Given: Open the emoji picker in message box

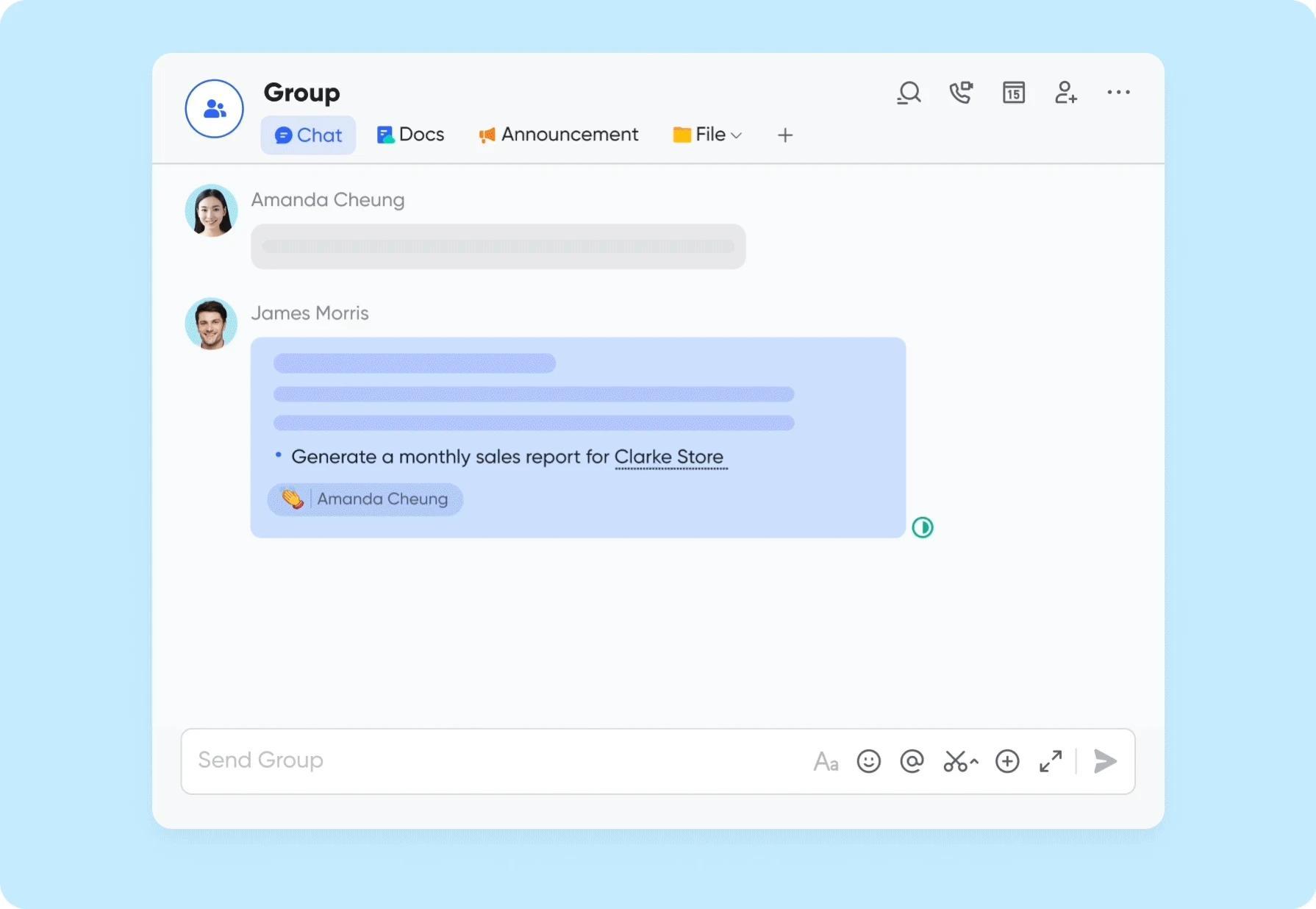Looking at the screenshot, I should pyautogui.click(x=868, y=761).
